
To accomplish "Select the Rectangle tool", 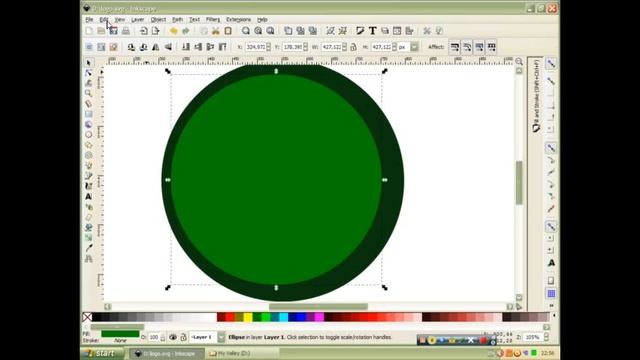I will point(89,114).
